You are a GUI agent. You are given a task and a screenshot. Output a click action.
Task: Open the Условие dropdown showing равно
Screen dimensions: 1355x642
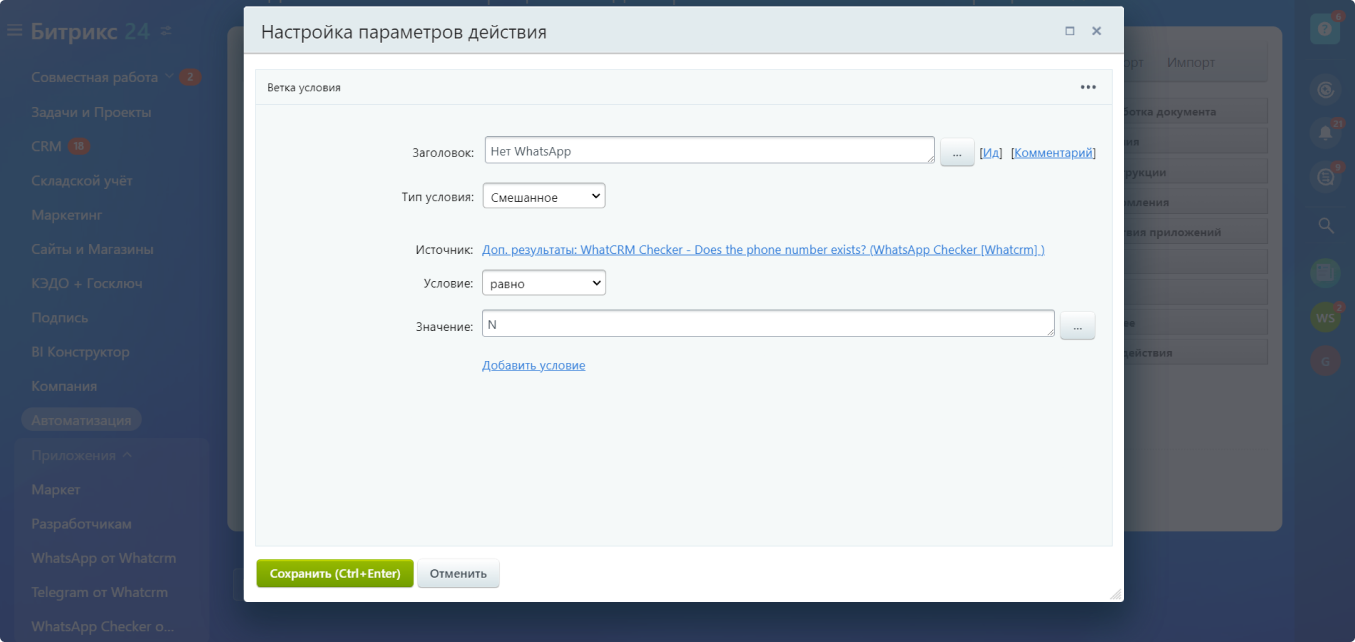(x=544, y=284)
